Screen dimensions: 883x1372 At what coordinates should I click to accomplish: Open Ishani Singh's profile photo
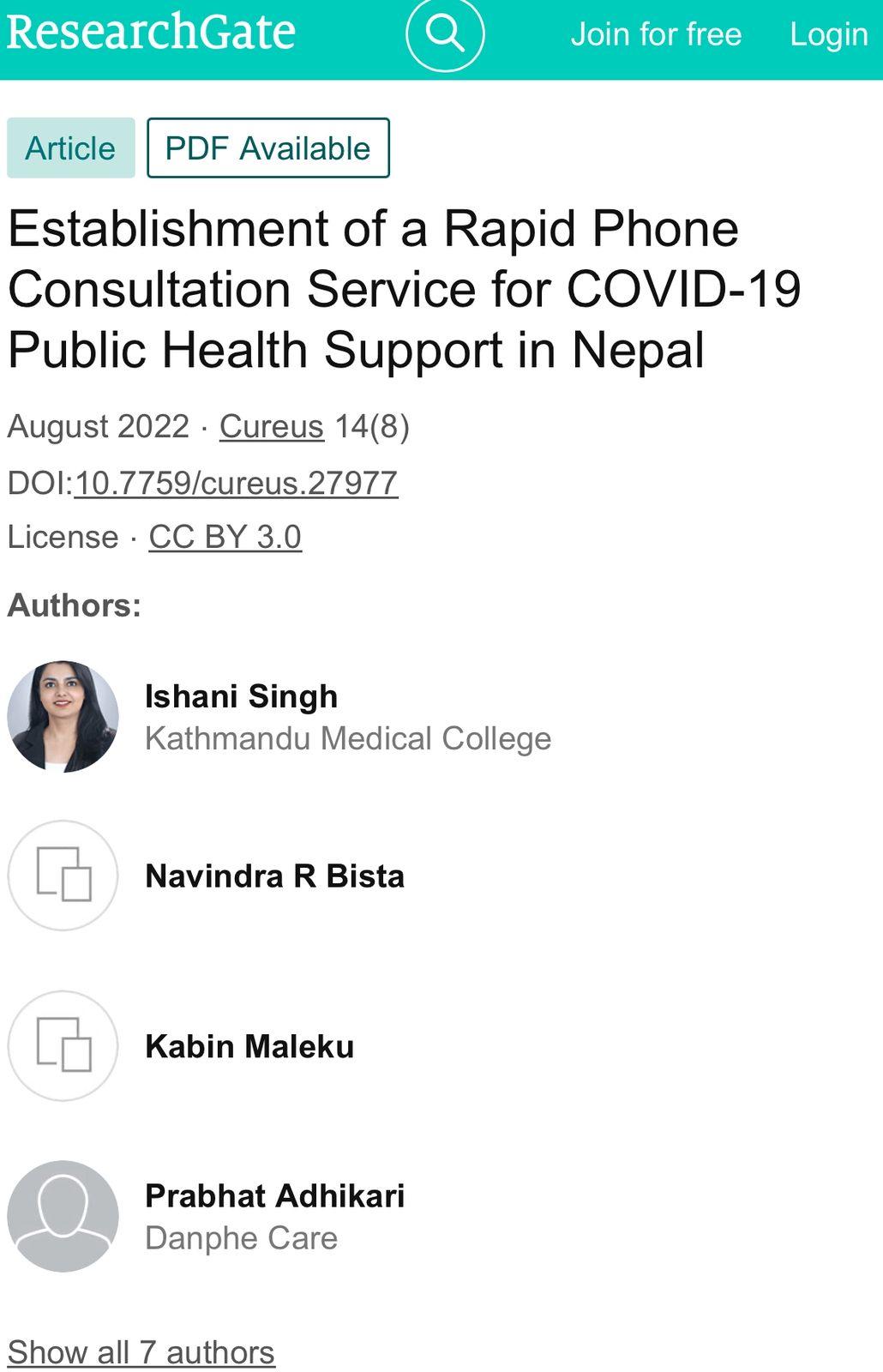pos(63,716)
